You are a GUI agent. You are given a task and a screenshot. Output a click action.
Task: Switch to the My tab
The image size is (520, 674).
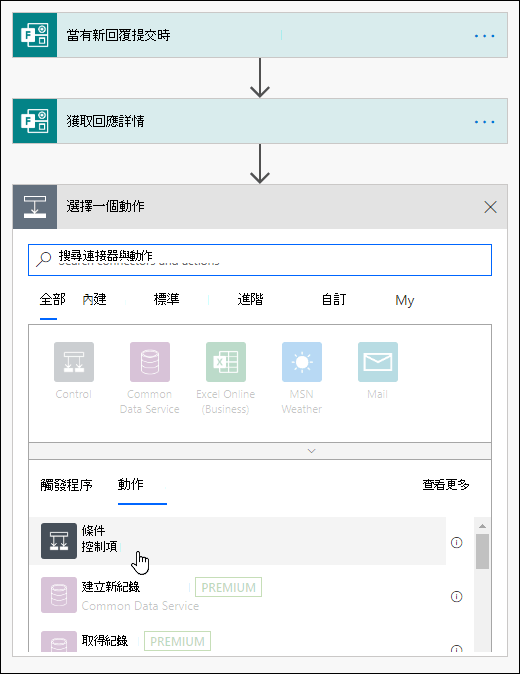click(x=404, y=300)
